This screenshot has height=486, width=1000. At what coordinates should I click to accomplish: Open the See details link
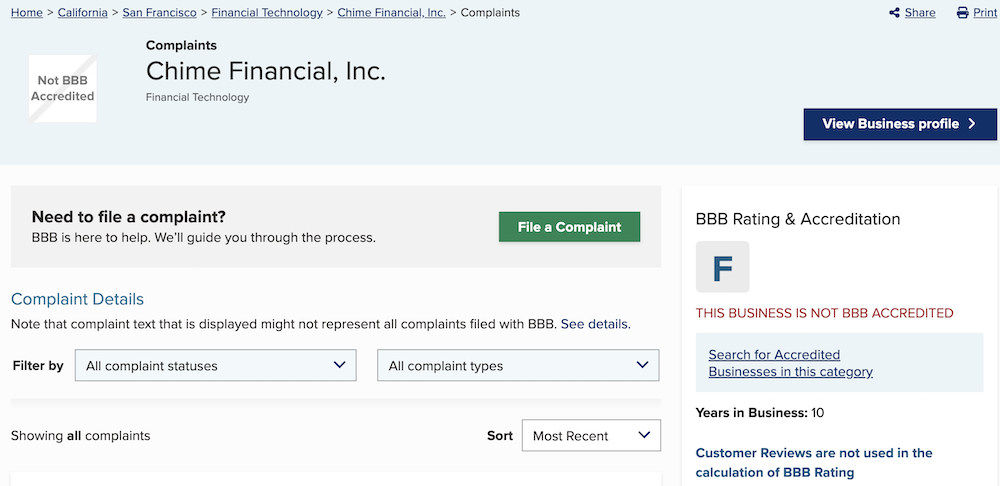(596, 324)
